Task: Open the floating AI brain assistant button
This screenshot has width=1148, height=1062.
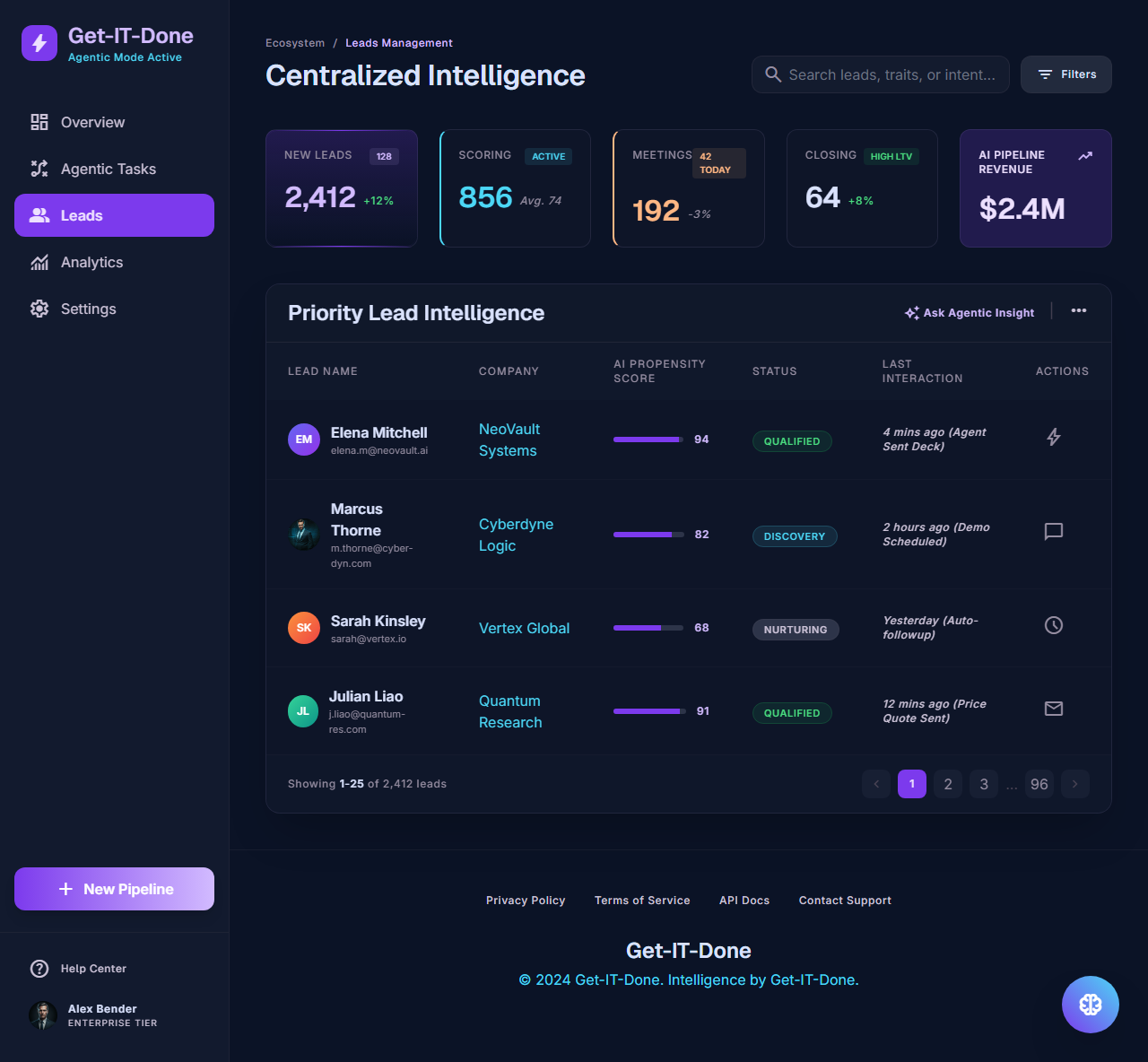Action: 1091,1005
